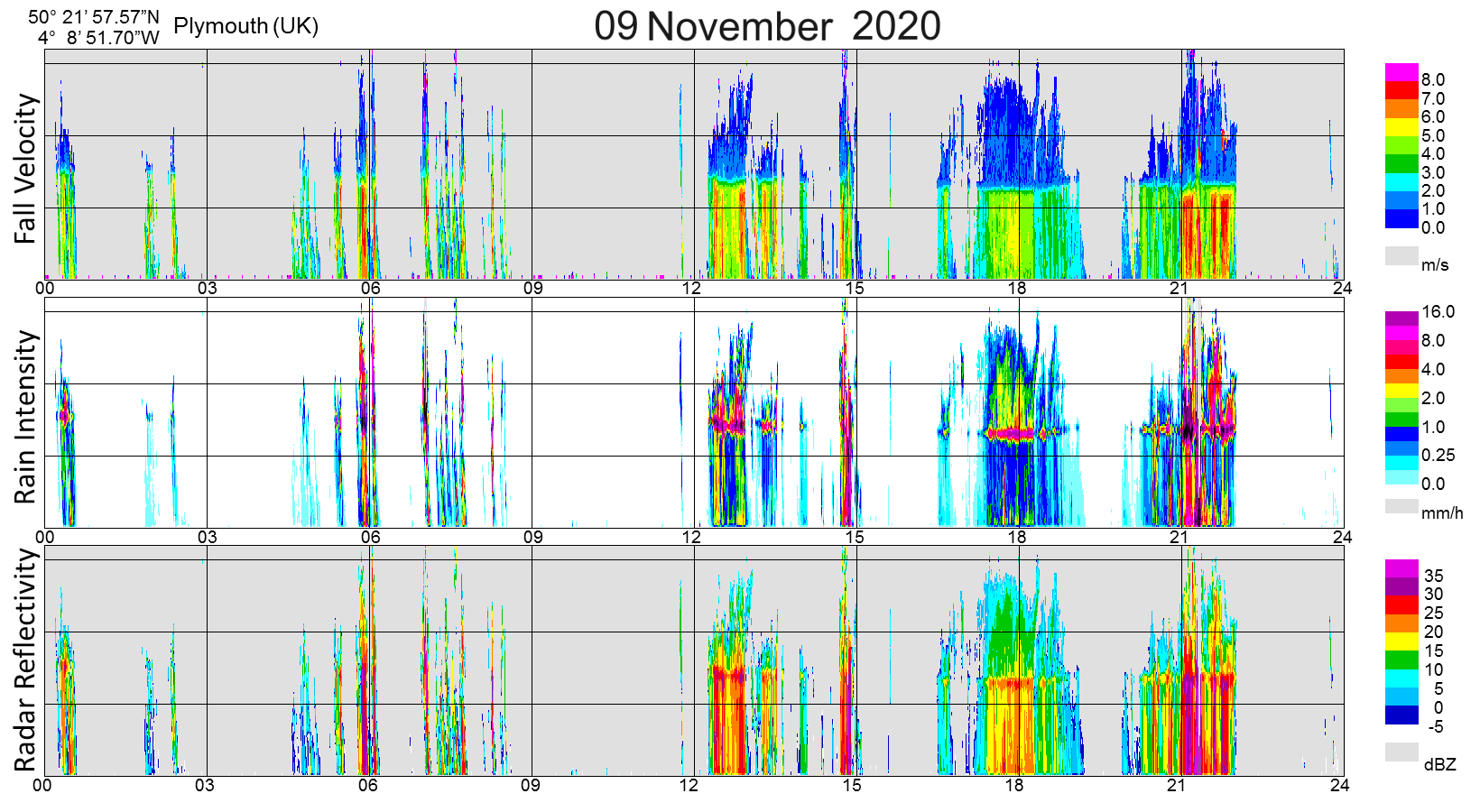
Task: Select the grey m/s swatch in the Fall Velocity legend
Action: (x=1401, y=256)
